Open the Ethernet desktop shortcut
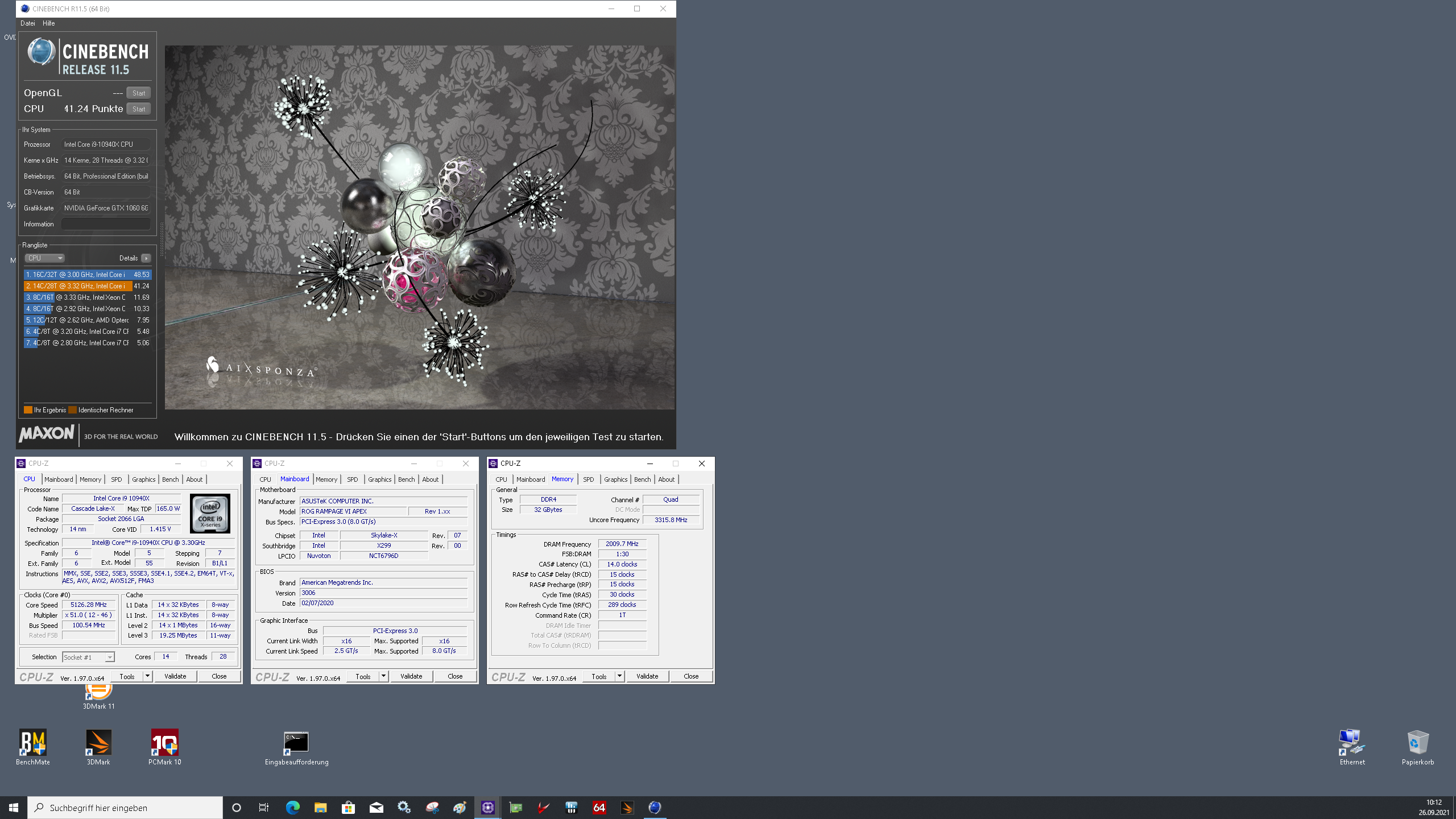Screen dimensions: 1456x819 click(x=1352, y=747)
